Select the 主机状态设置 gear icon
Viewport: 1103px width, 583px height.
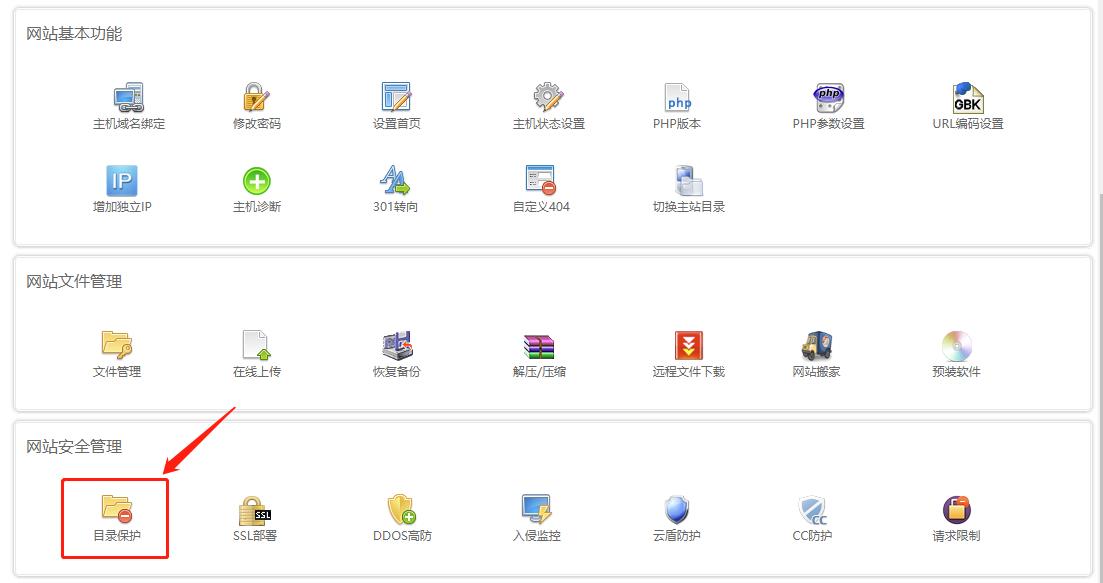(548, 98)
